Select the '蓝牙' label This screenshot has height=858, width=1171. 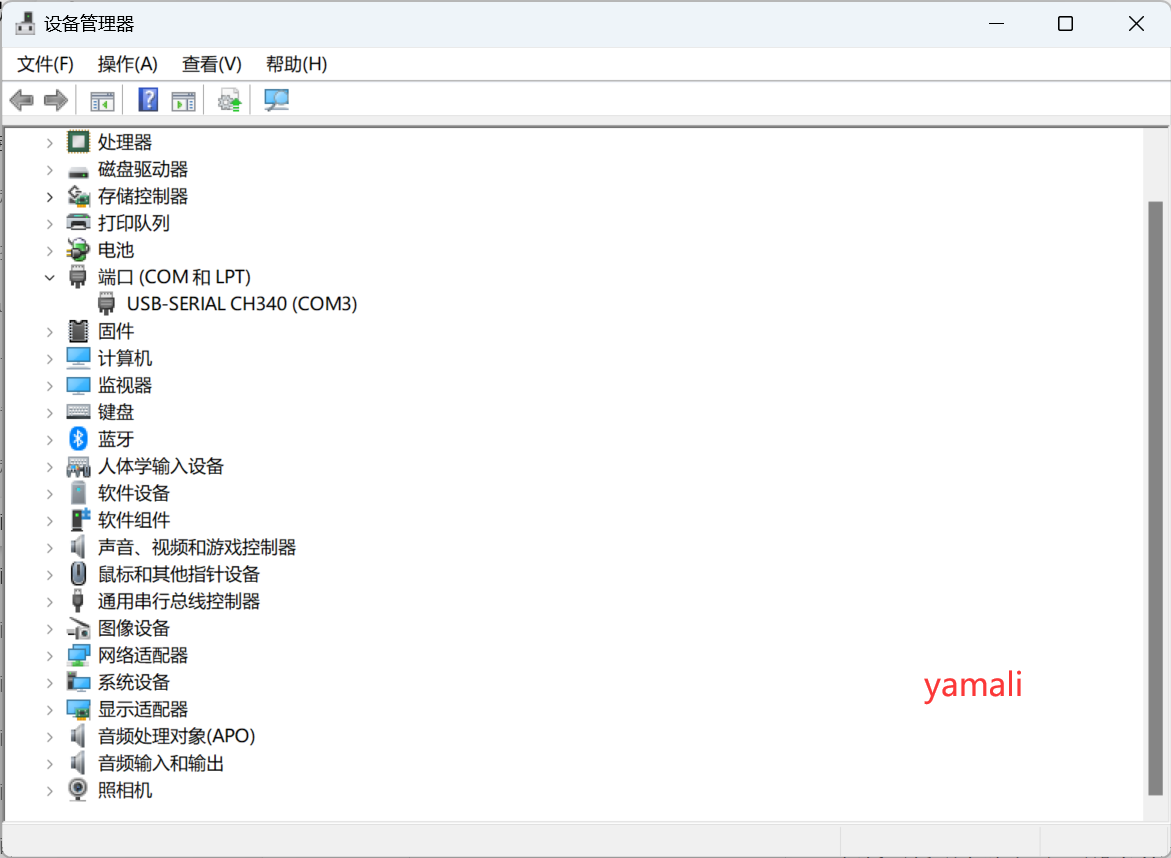116,439
